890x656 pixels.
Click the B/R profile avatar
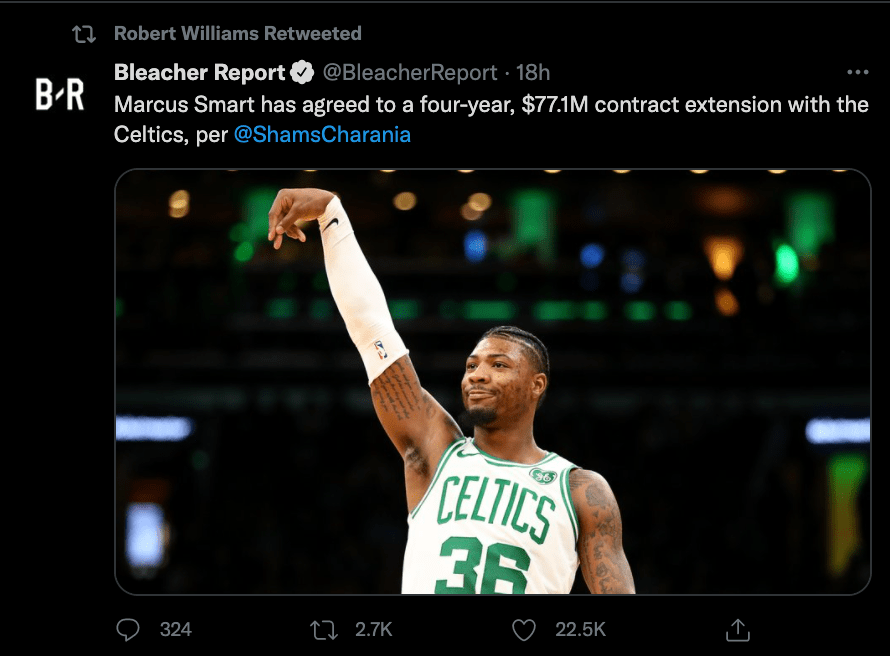pos(60,95)
